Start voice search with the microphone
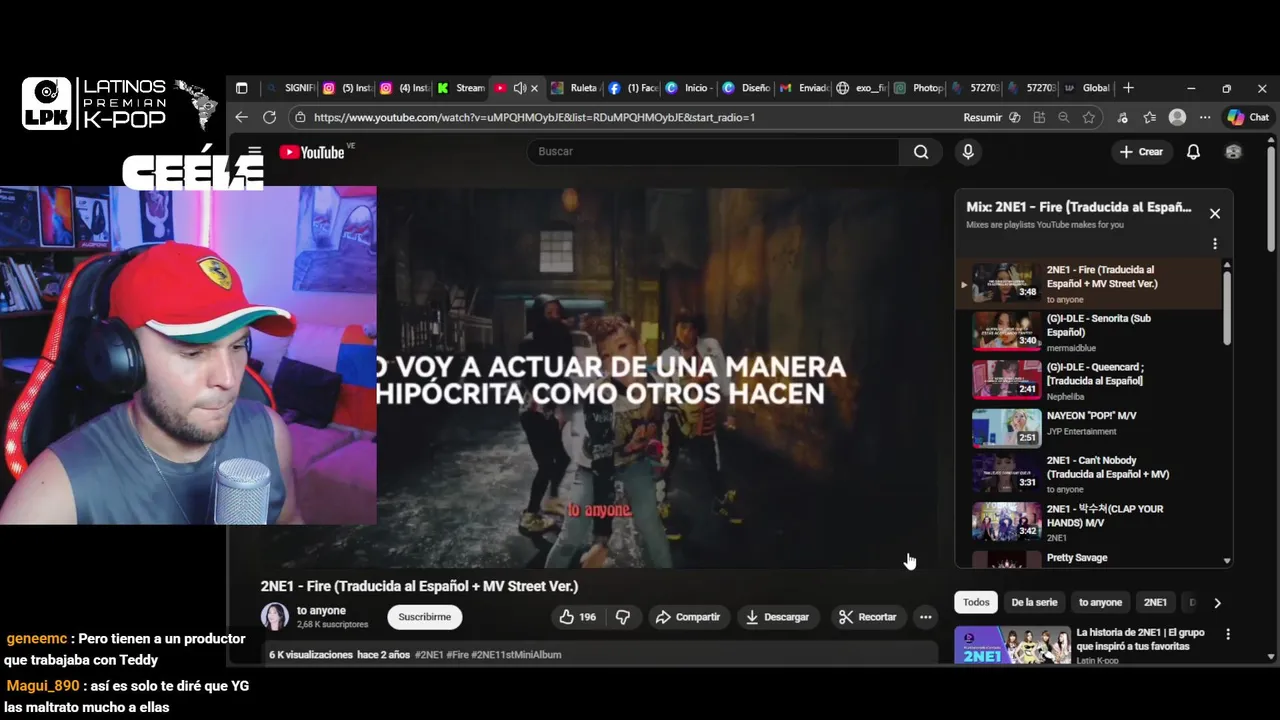Viewport: 1280px width, 720px height. 967,152
